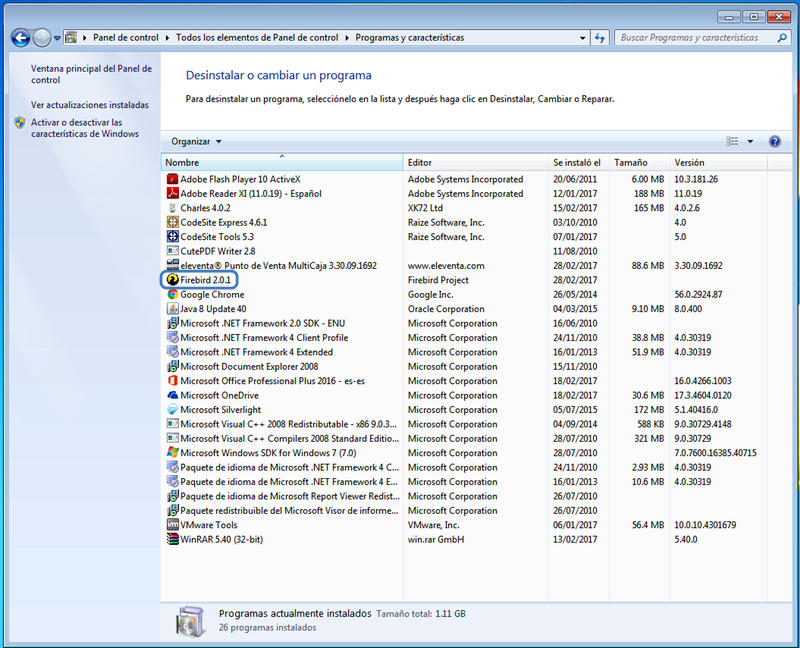Screen dimensions: 800x648
Task: Select Microsoft .NET Framework 4 Client Profile
Action: tap(464, 338)
